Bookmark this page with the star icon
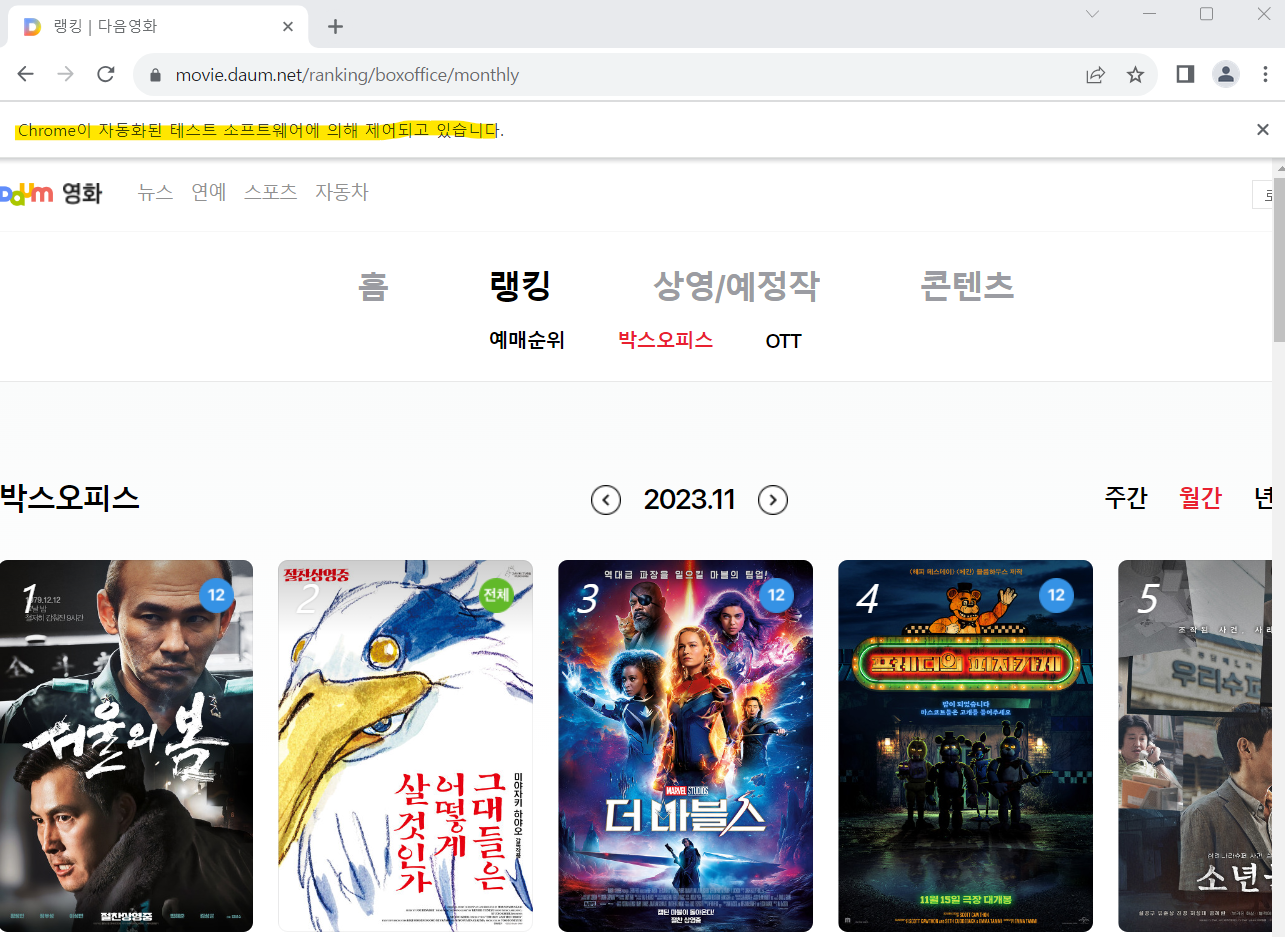The height and width of the screenshot is (937, 1285). tap(1135, 75)
